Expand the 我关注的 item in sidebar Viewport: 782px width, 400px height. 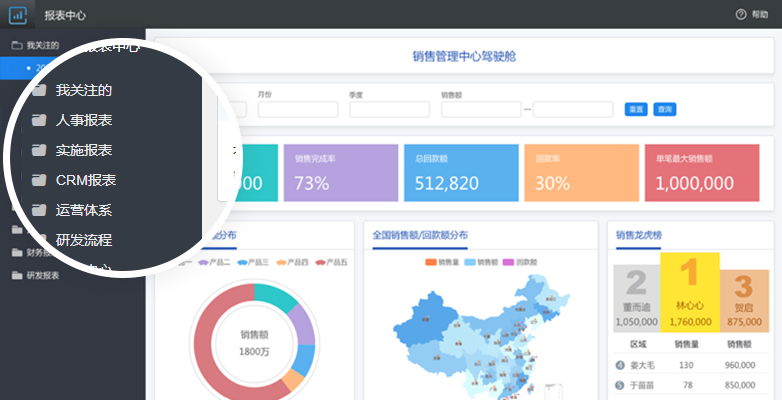coord(43,45)
